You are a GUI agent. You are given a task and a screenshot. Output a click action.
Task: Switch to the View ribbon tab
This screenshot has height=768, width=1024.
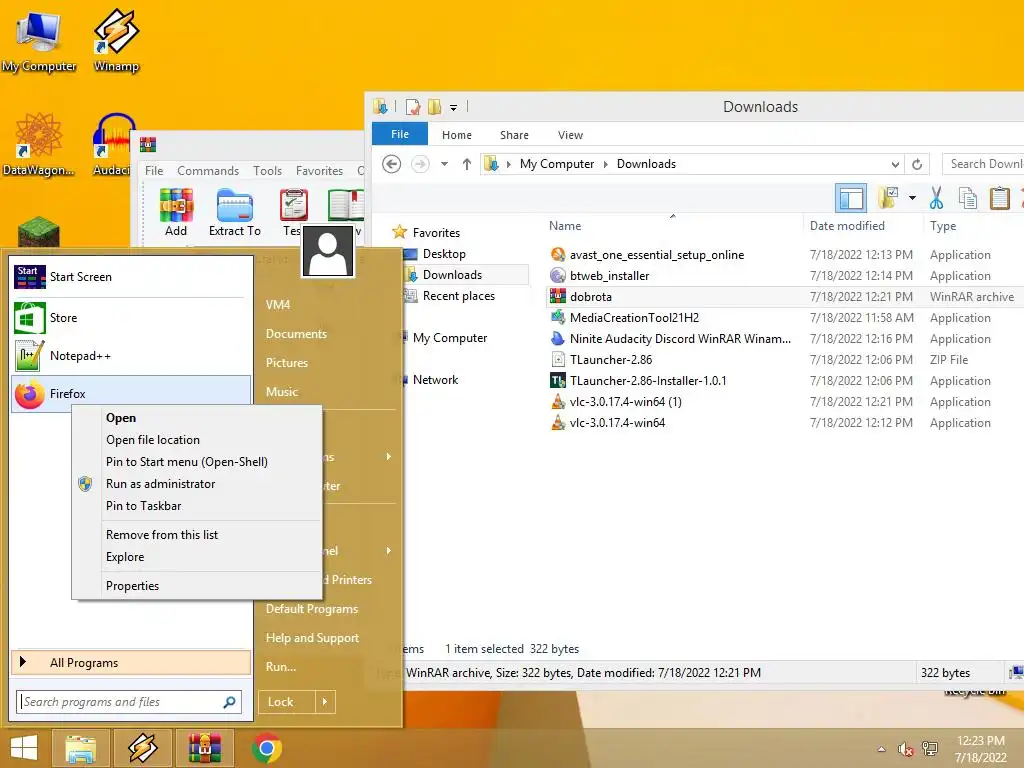pos(570,135)
